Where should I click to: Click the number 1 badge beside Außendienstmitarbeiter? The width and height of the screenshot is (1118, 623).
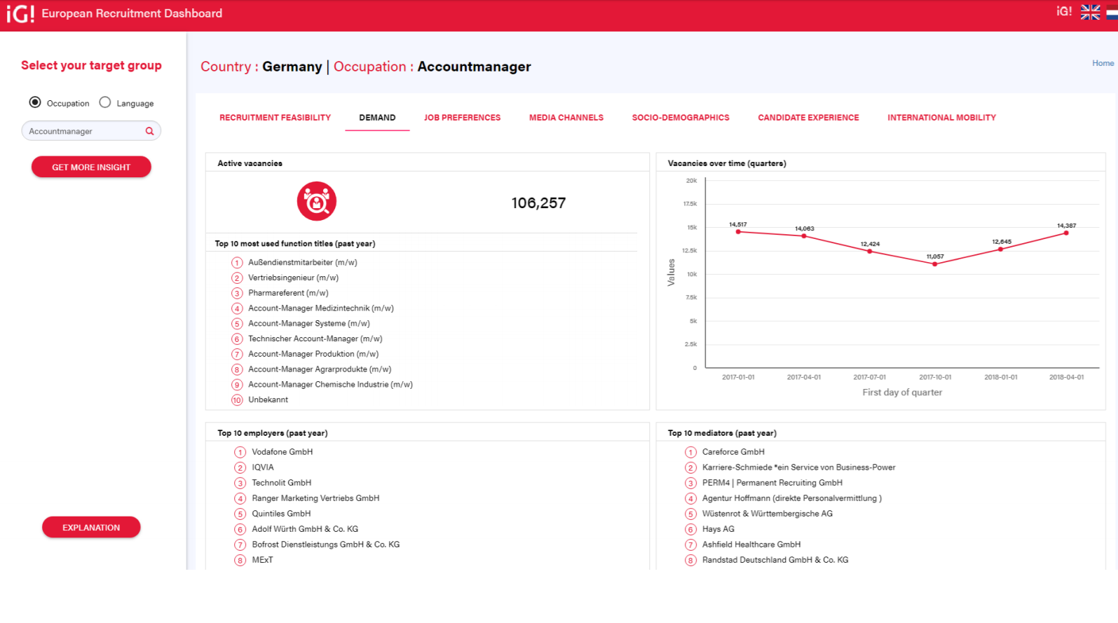(x=239, y=262)
